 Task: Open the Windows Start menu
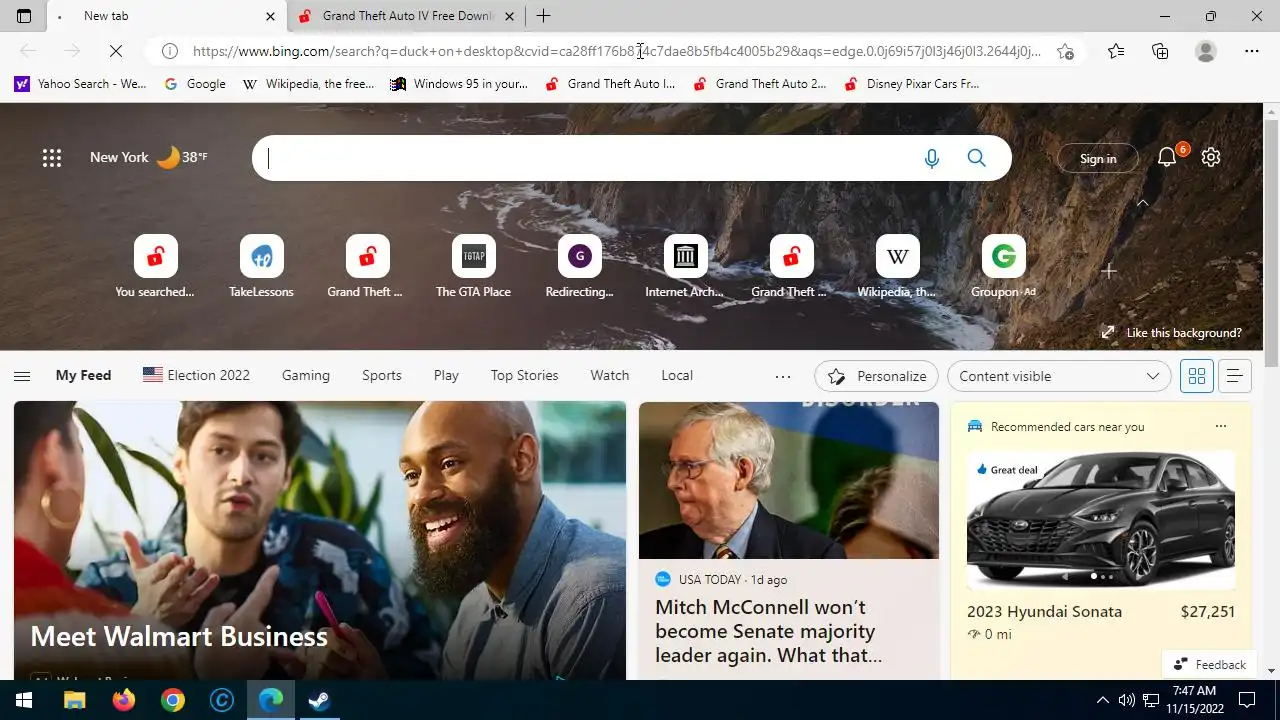[24, 700]
